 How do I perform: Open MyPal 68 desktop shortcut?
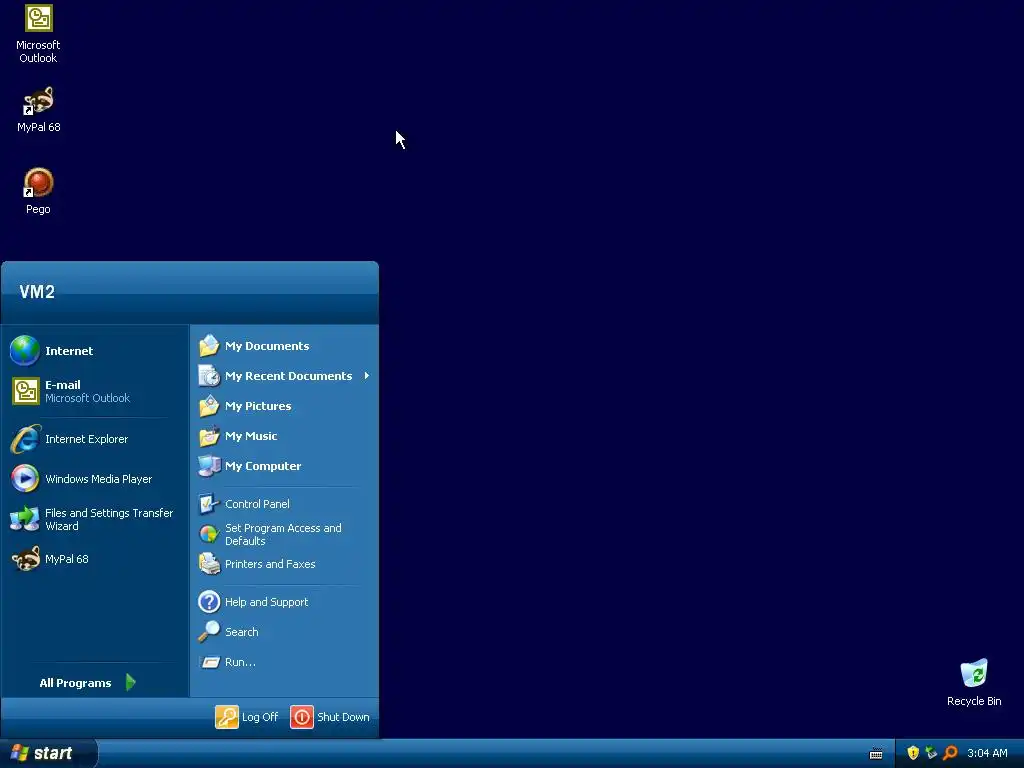click(x=38, y=110)
